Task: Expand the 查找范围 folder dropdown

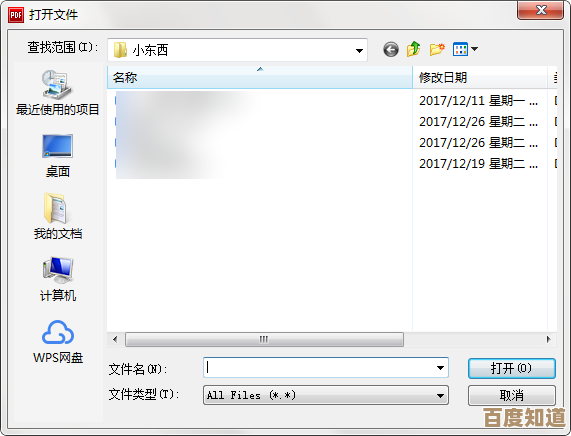Action: (359, 50)
